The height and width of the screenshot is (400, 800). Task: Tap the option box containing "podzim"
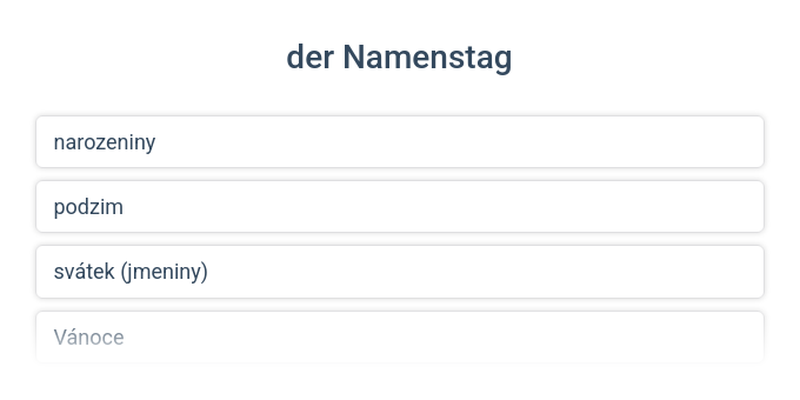[x=400, y=207]
